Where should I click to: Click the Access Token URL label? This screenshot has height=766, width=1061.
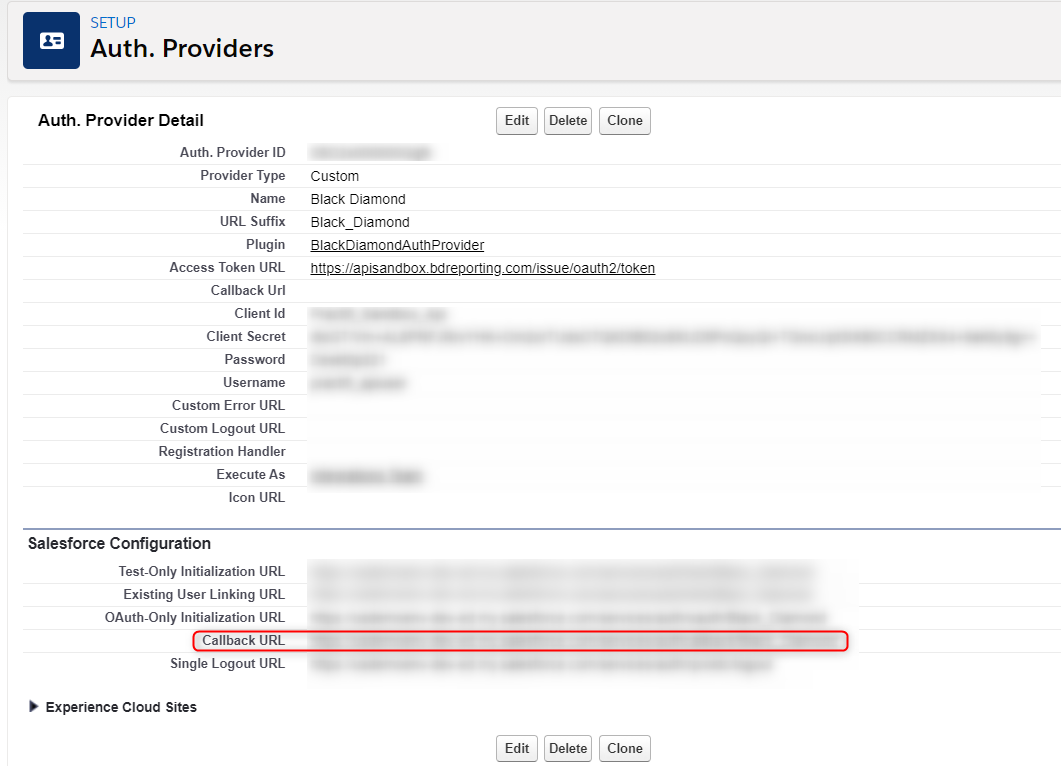click(x=227, y=267)
